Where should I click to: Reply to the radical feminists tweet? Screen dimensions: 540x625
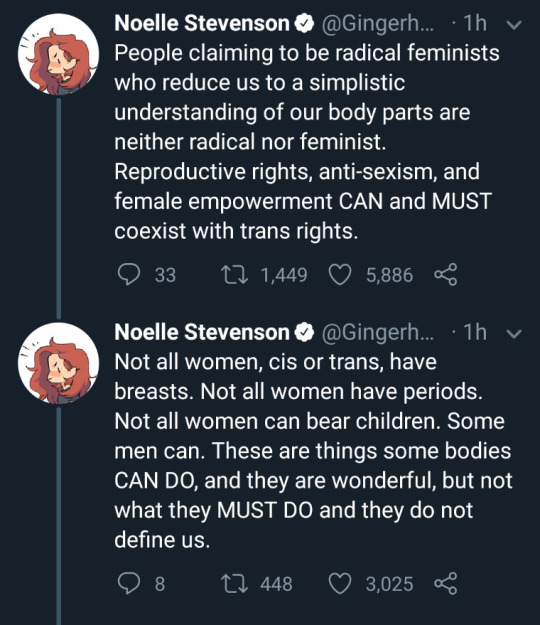129,274
